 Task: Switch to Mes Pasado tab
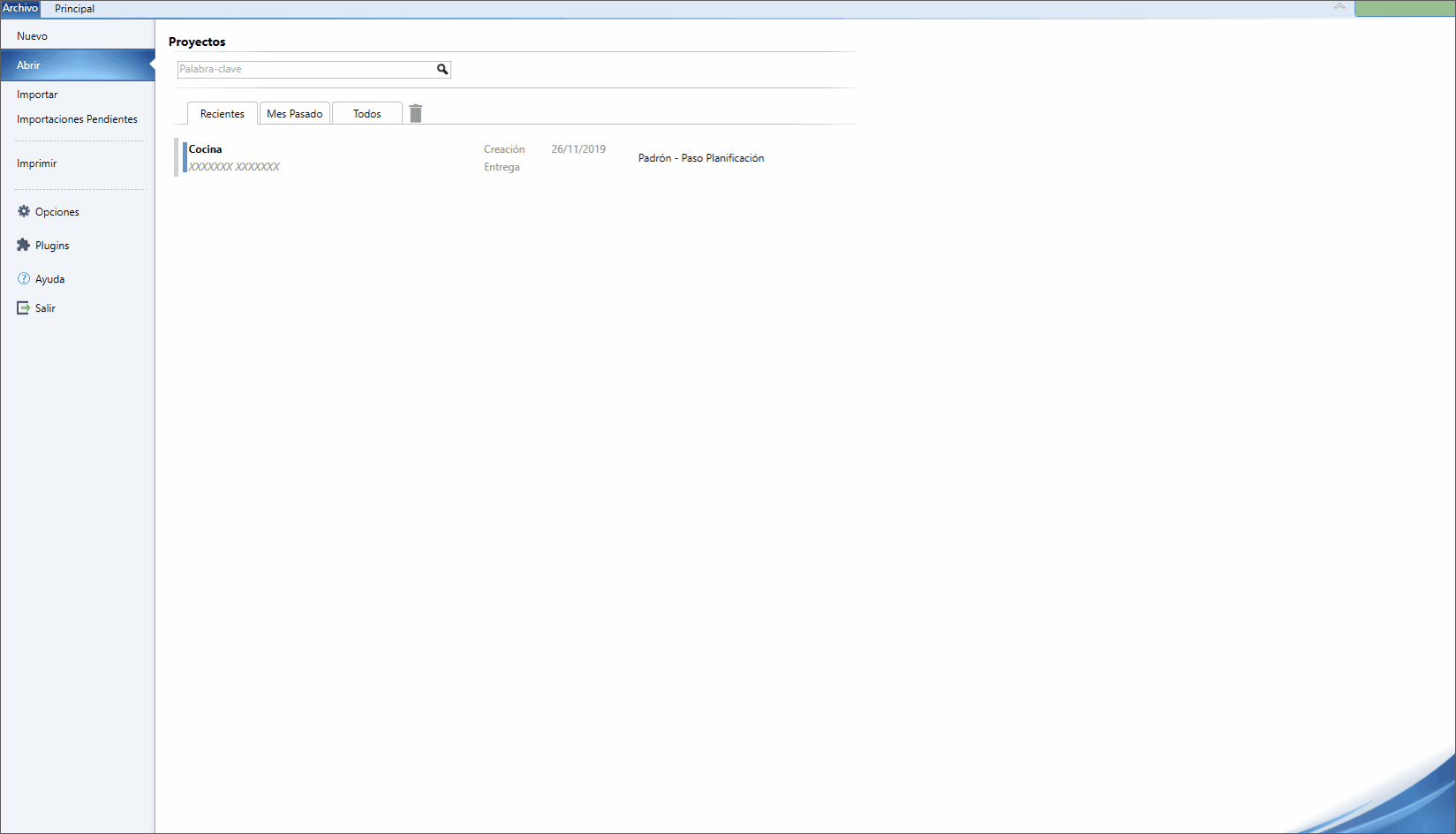(295, 113)
